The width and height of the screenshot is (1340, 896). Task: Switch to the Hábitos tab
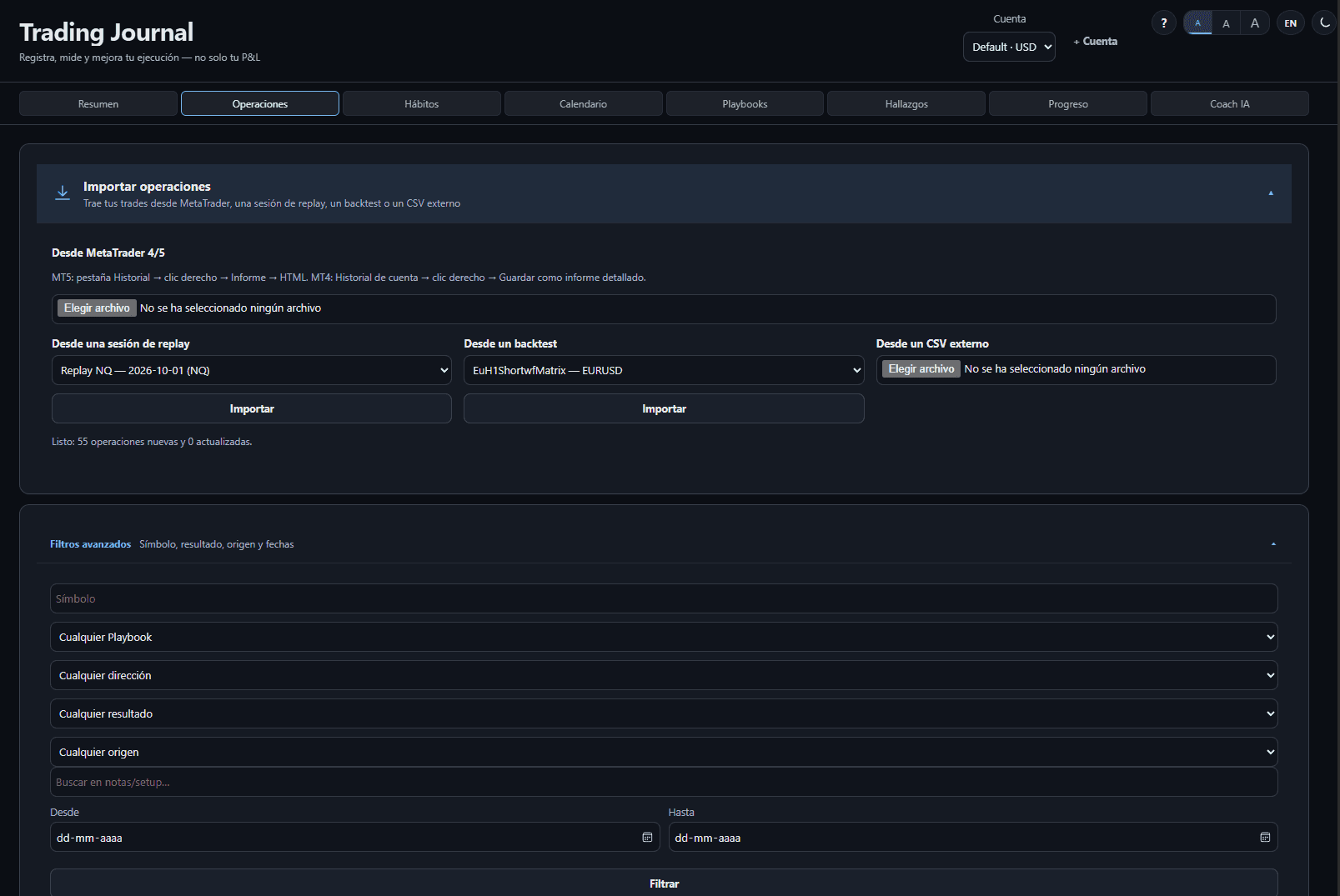click(x=422, y=103)
